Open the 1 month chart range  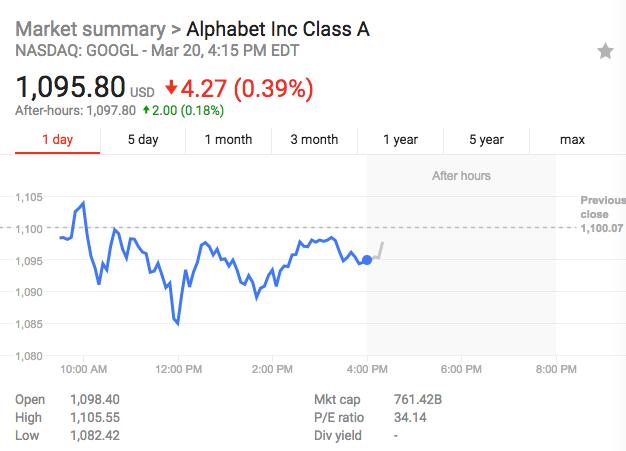coord(228,140)
